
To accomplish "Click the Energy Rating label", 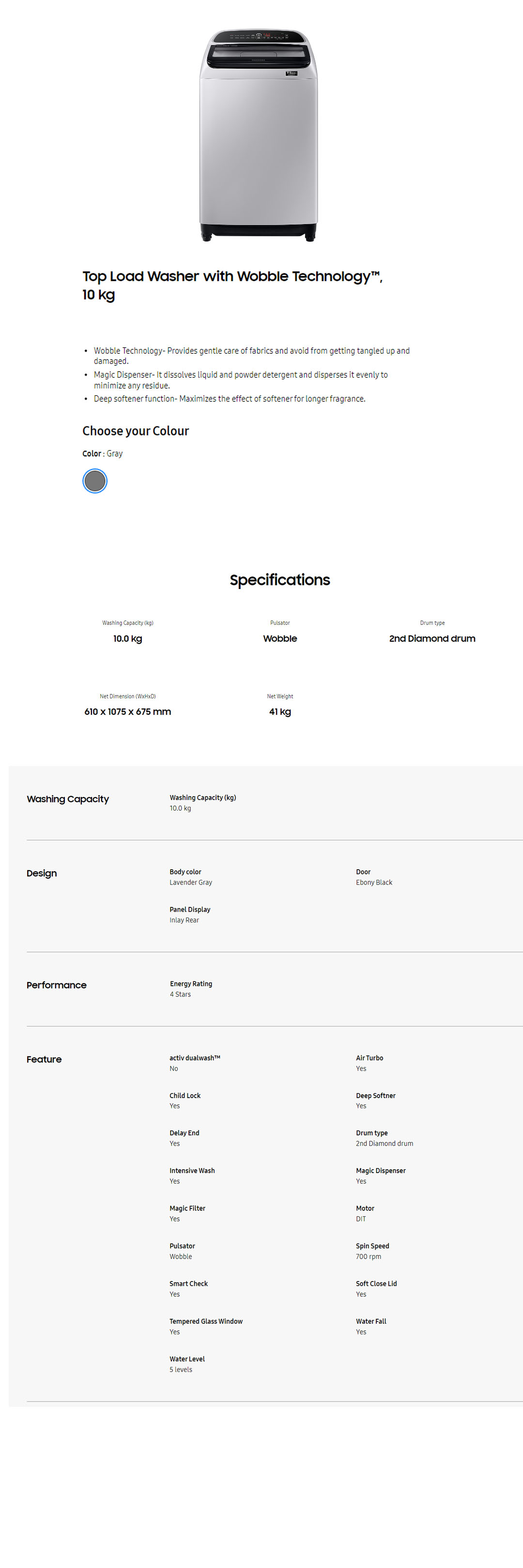I will coord(191,984).
